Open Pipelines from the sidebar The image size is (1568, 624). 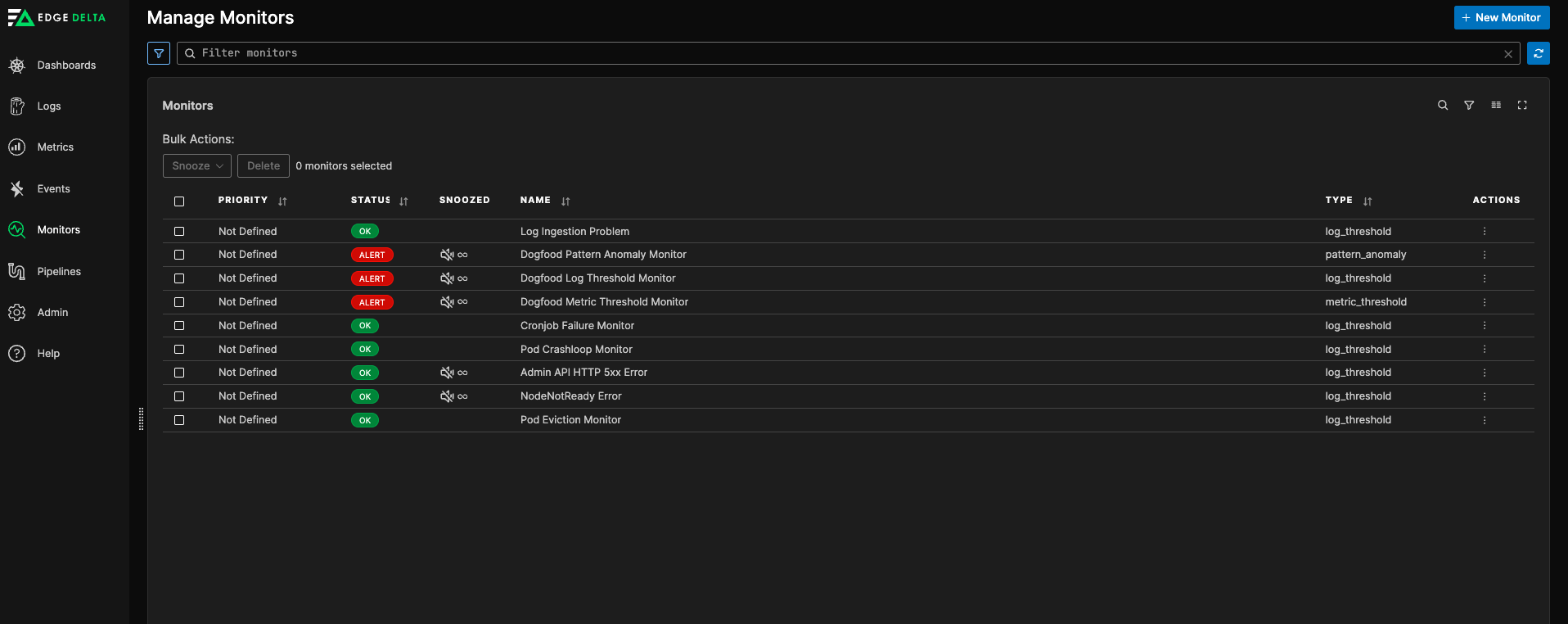(x=59, y=272)
